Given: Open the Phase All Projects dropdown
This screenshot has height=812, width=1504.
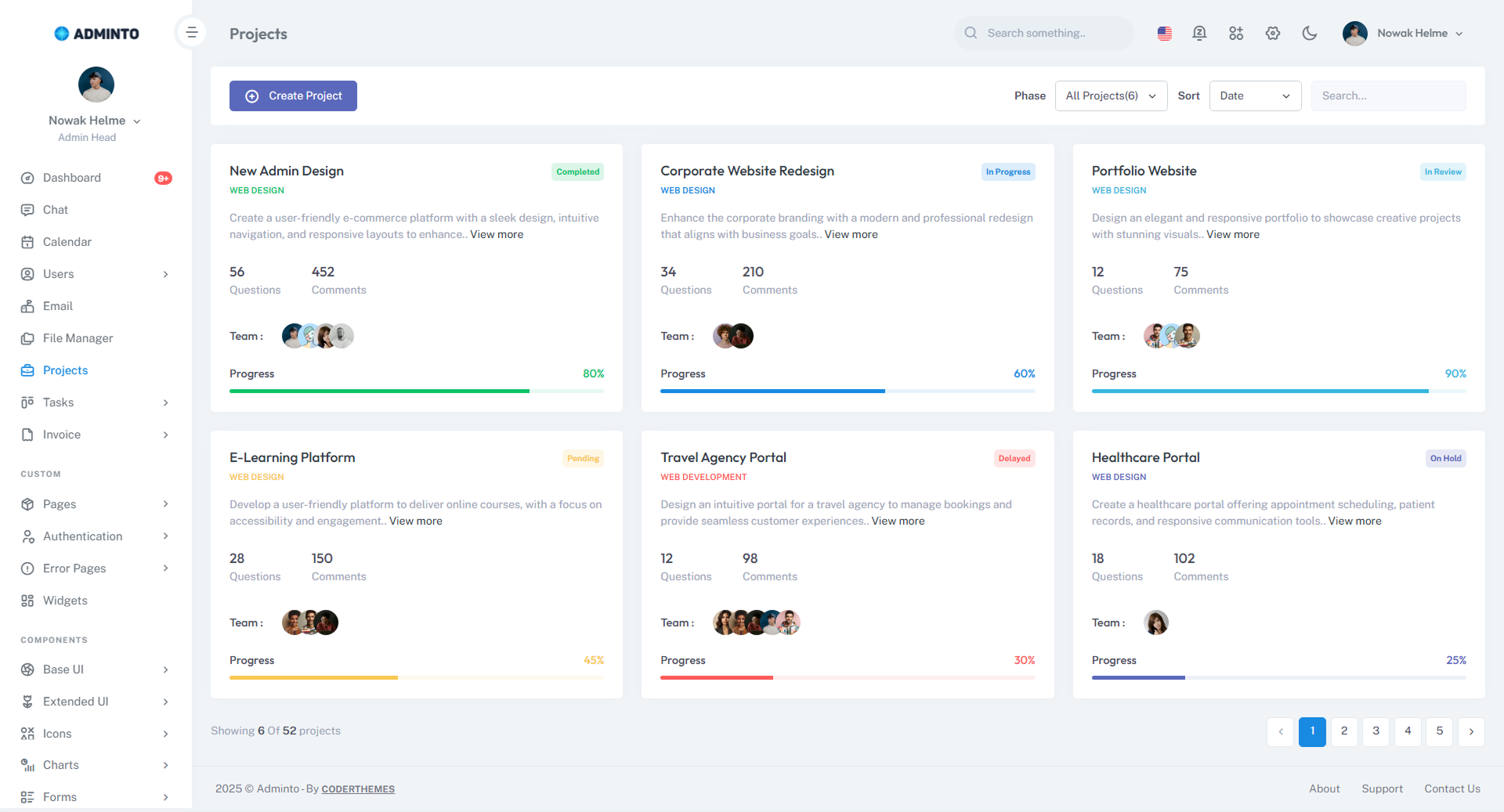Looking at the screenshot, I should 1110,96.
